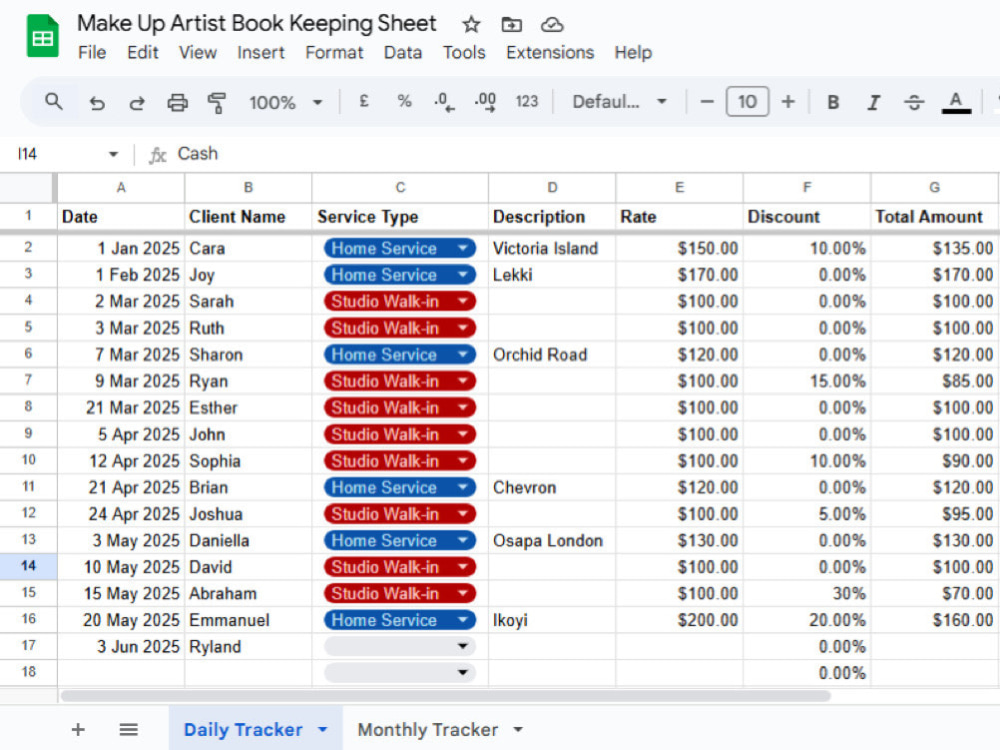Toggle italic formatting
Image resolution: width=1000 pixels, height=750 pixels.
pyautogui.click(x=874, y=102)
